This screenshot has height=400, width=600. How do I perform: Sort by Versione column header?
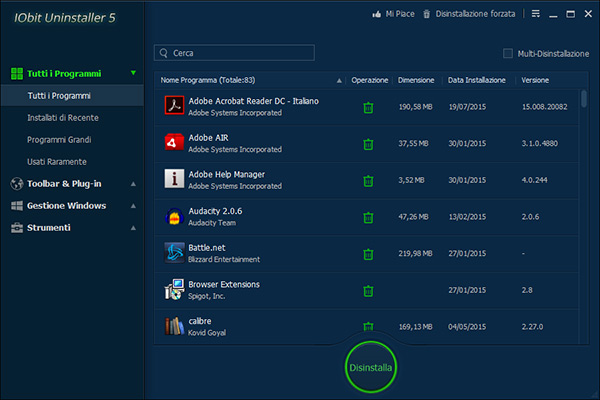(x=535, y=80)
